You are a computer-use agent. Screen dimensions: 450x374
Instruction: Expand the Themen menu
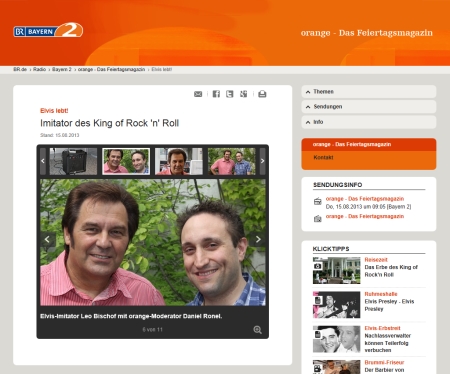pos(369,92)
